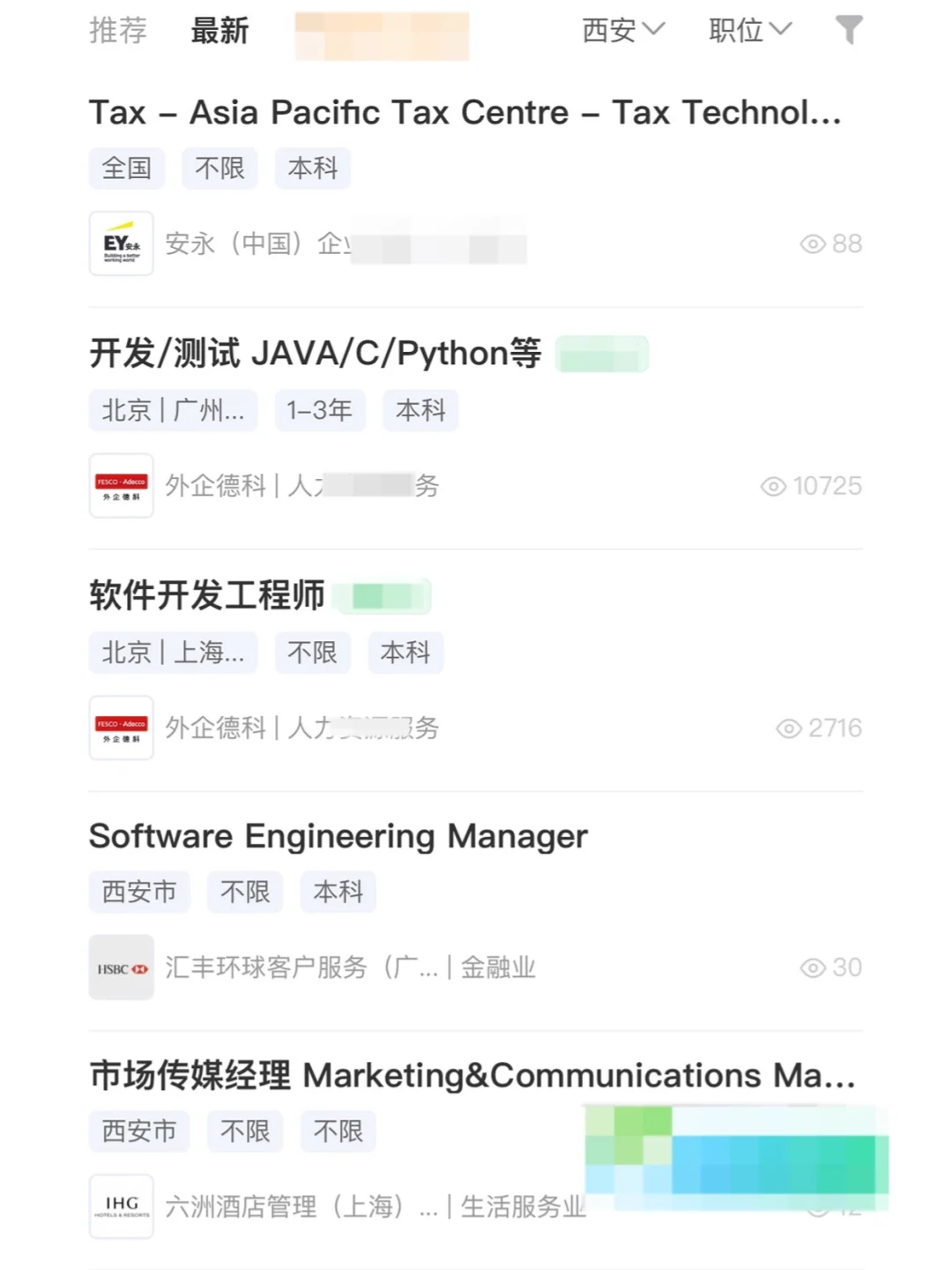Screen dimensions: 952x1270
Task: Tap the IHG hotel logo
Action: click(x=122, y=1206)
